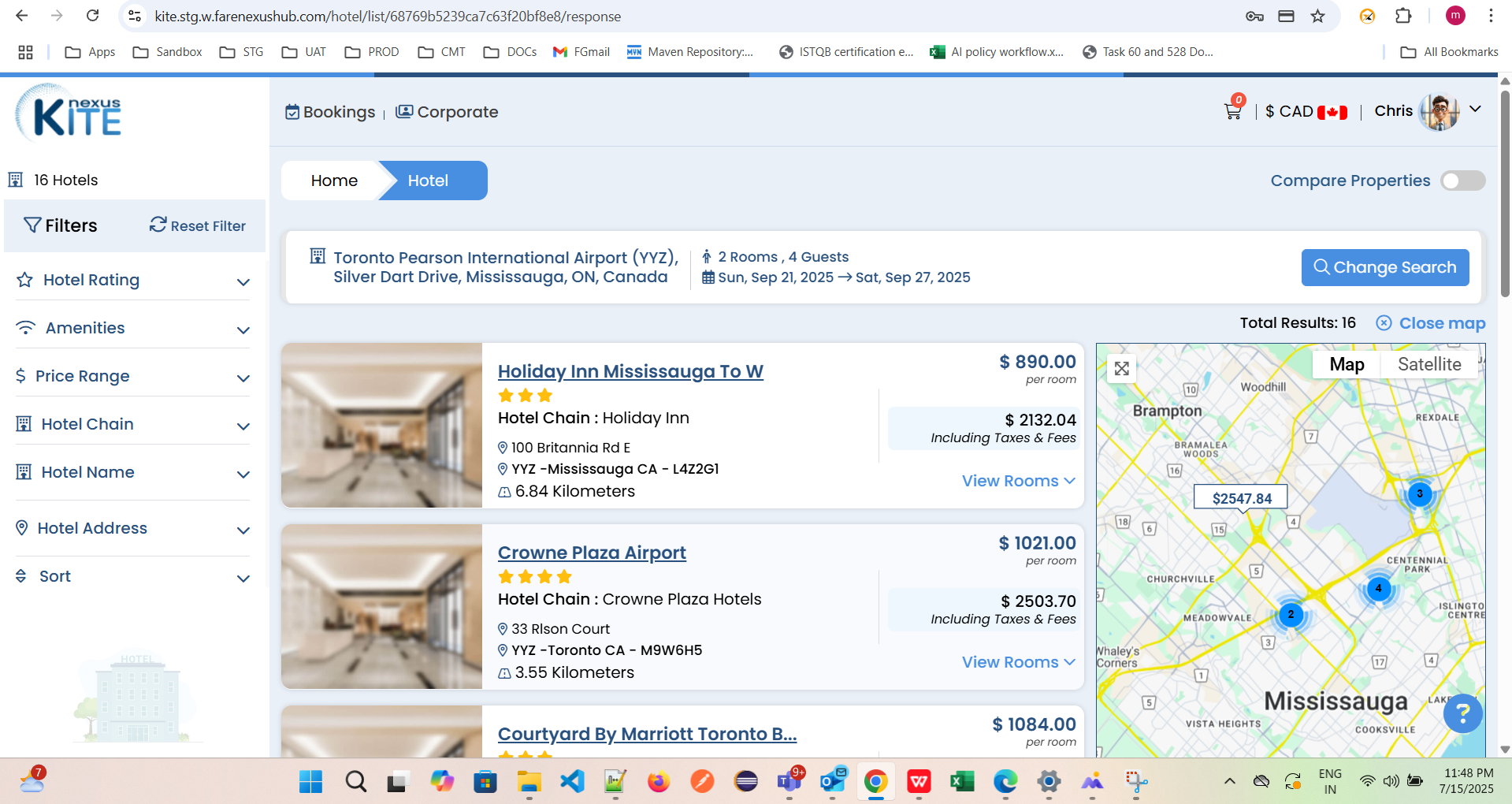Click the $2547.84 price marker on map
Image resolution: width=1512 pixels, height=804 pixels.
1241,498
